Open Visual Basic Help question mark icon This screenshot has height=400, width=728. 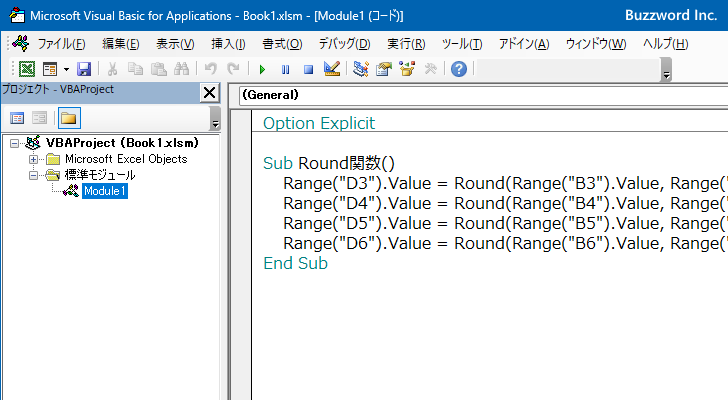click(x=459, y=69)
